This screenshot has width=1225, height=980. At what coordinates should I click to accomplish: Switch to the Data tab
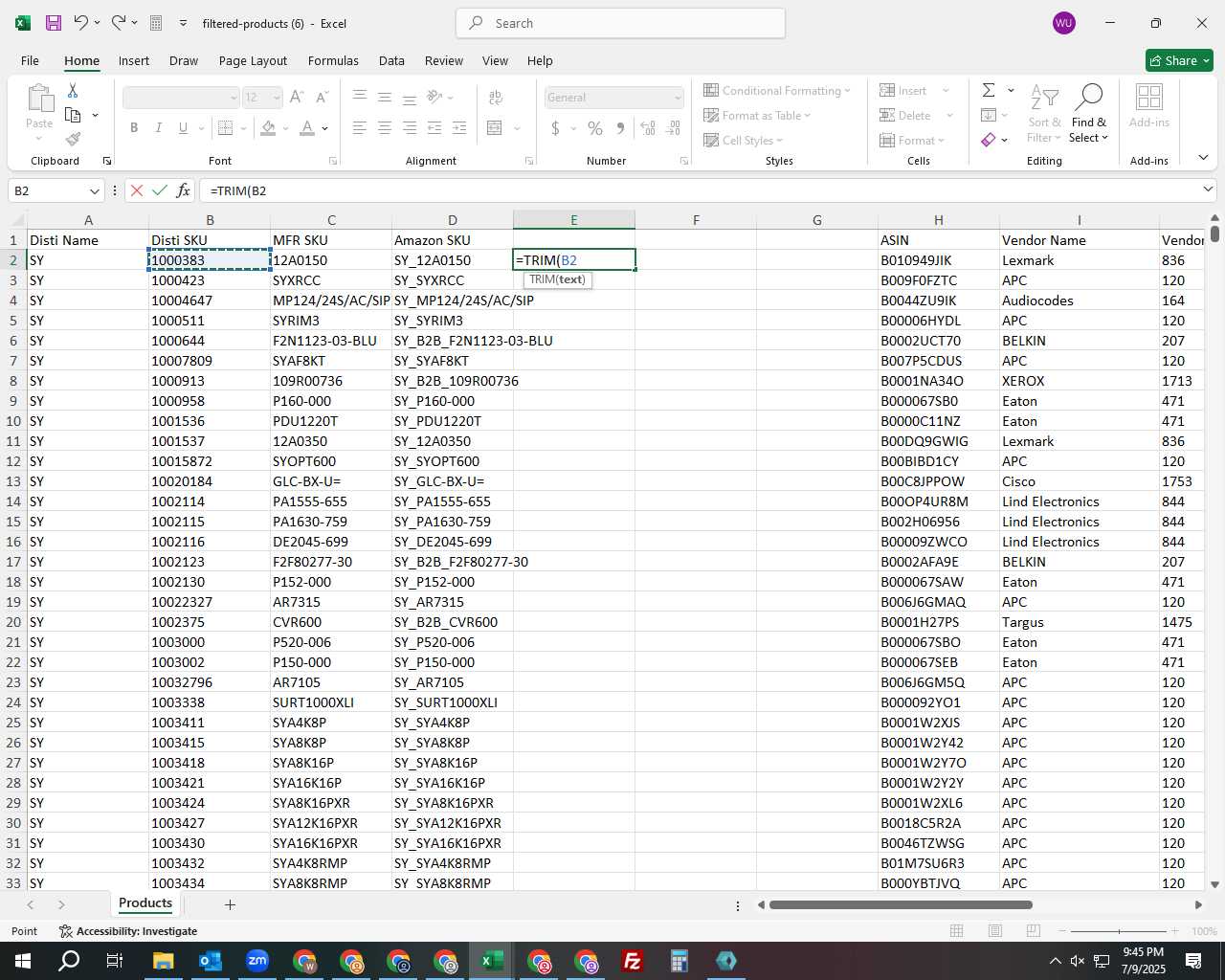pos(391,60)
